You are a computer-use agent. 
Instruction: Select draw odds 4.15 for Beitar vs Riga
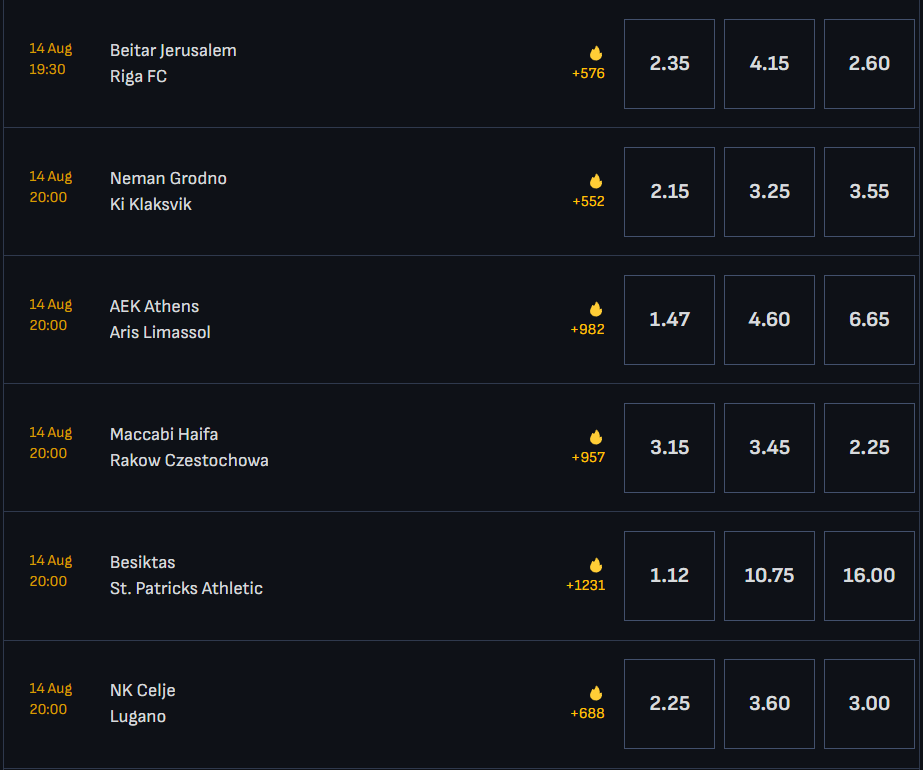tap(769, 64)
